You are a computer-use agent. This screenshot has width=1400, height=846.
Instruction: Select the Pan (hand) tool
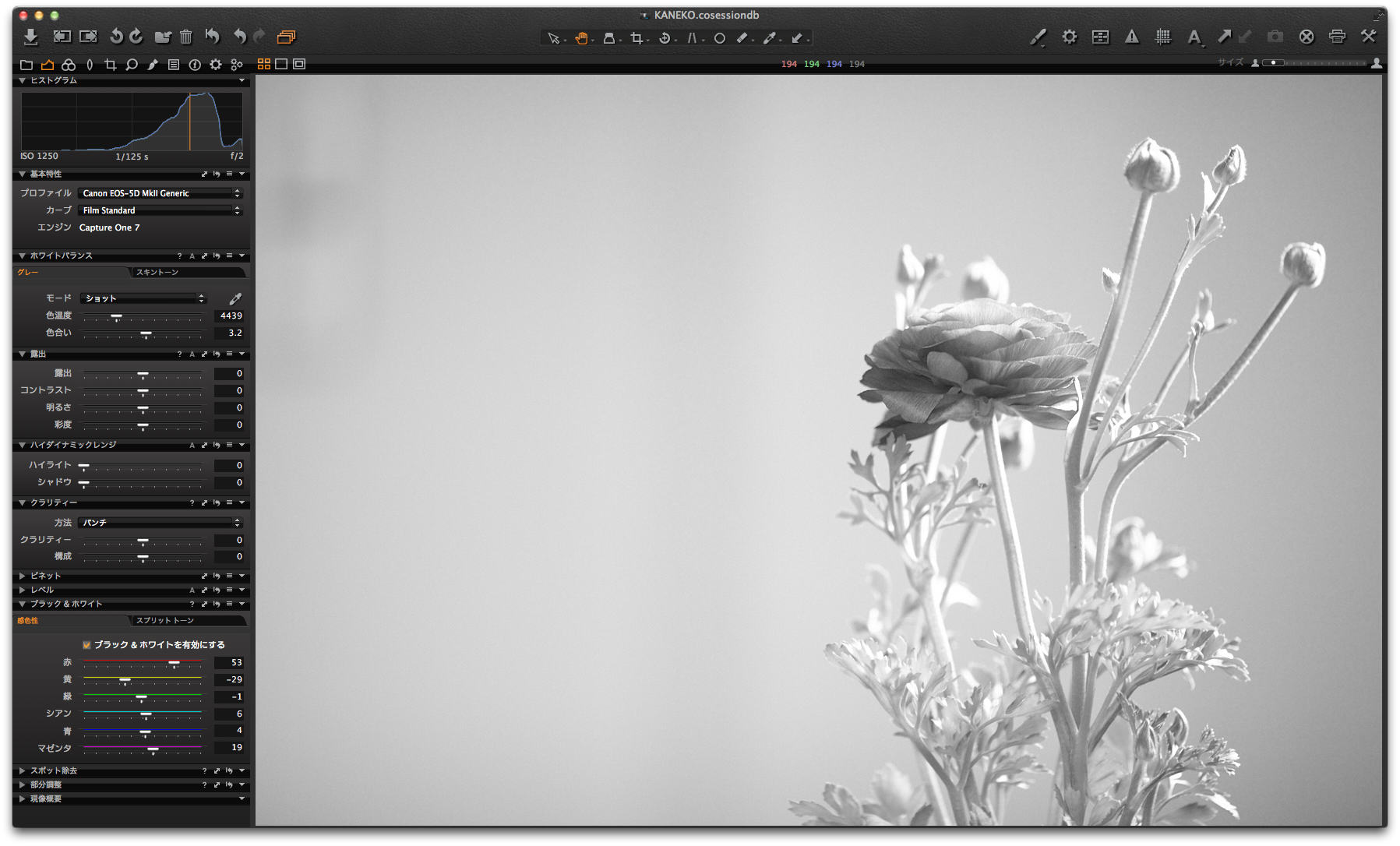[583, 38]
